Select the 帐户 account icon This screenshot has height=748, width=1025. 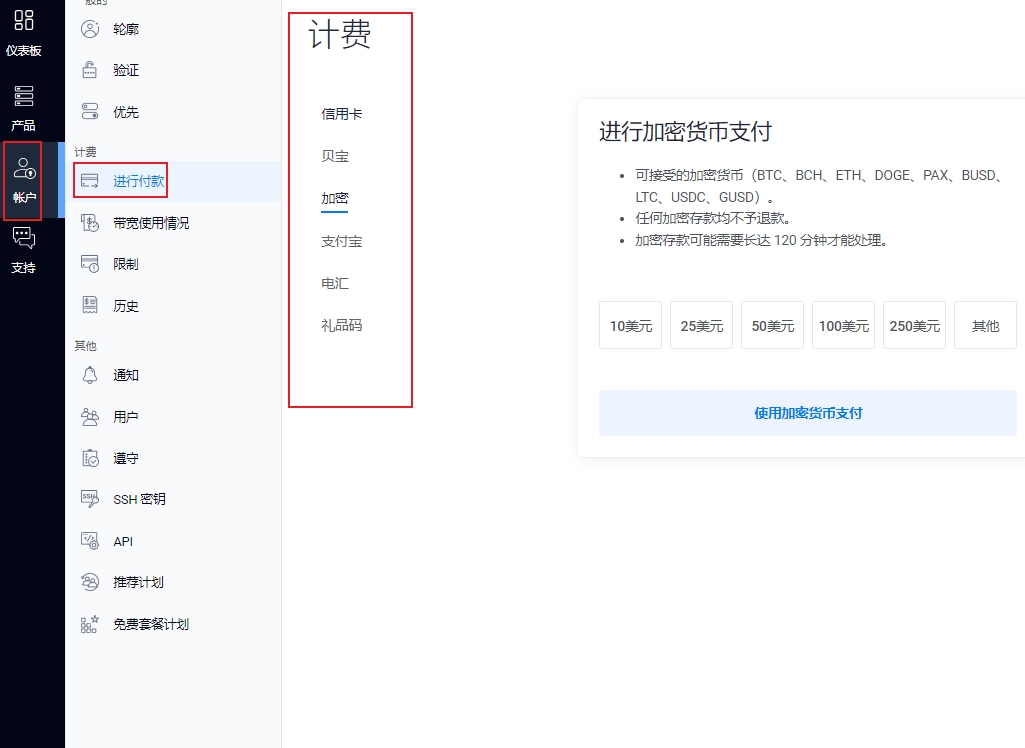24,169
